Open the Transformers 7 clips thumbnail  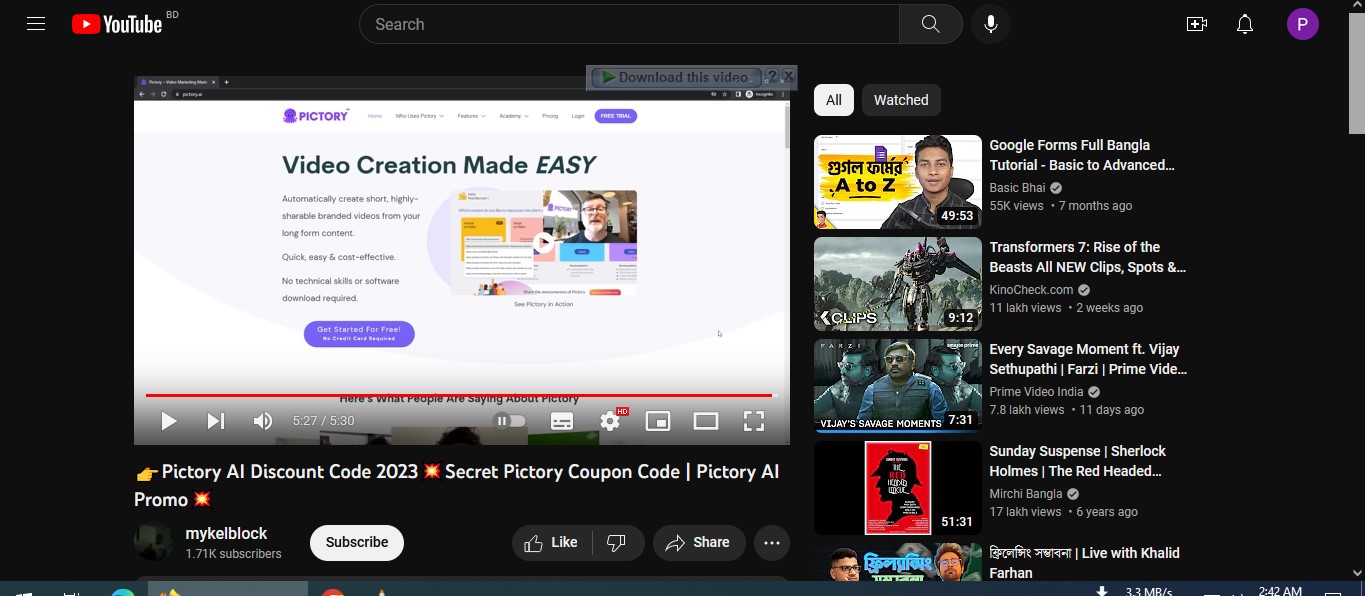click(x=898, y=284)
